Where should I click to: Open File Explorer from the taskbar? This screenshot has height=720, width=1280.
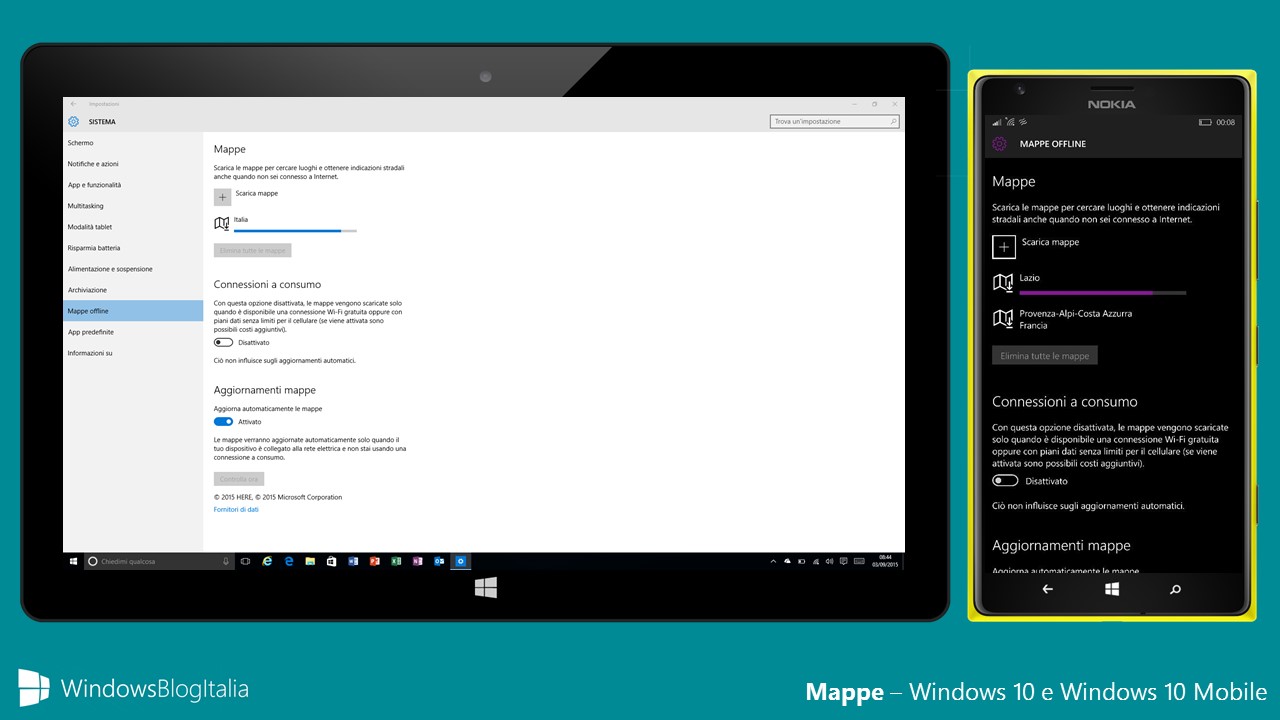point(310,562)
